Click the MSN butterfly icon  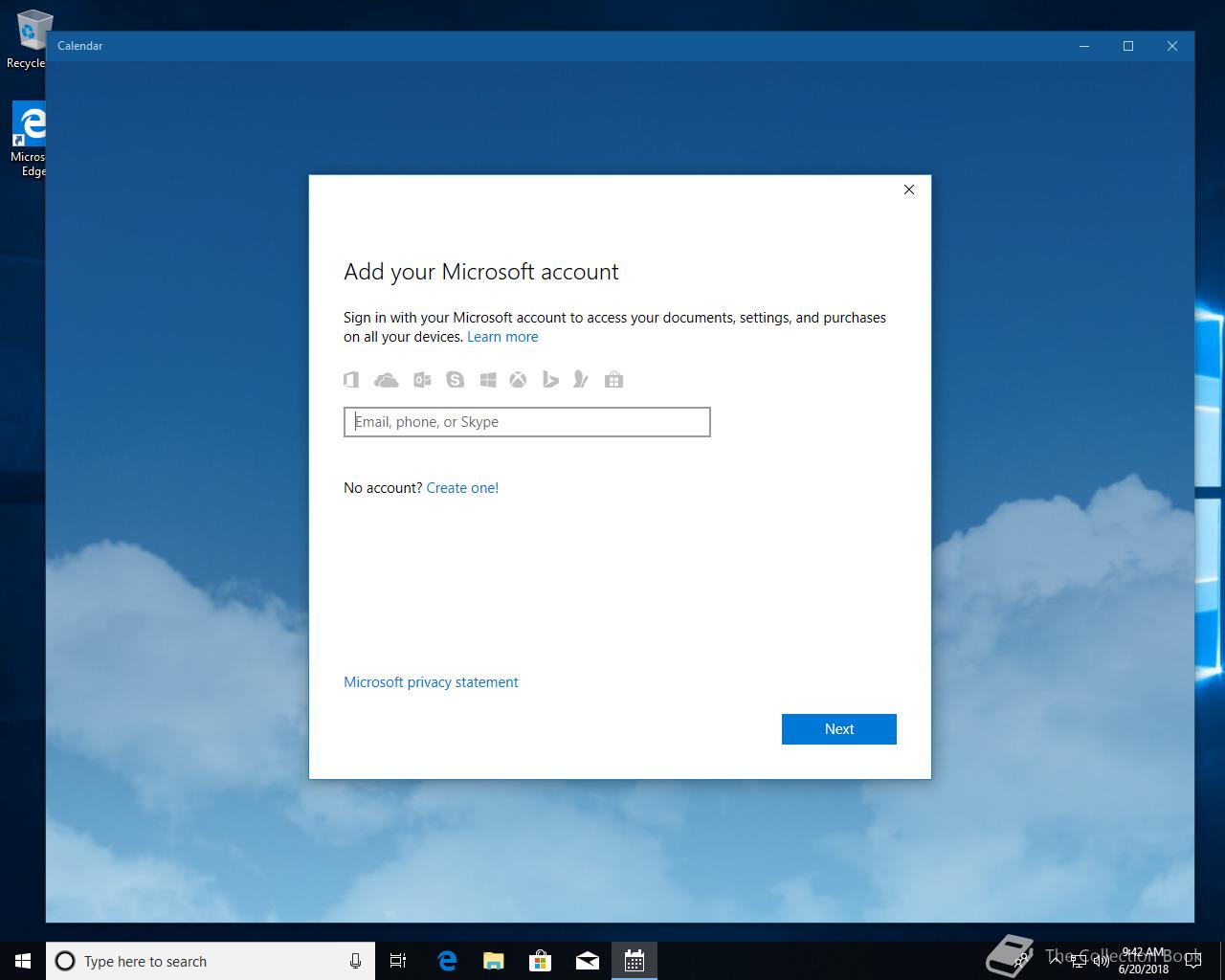[x=581, y=380]
